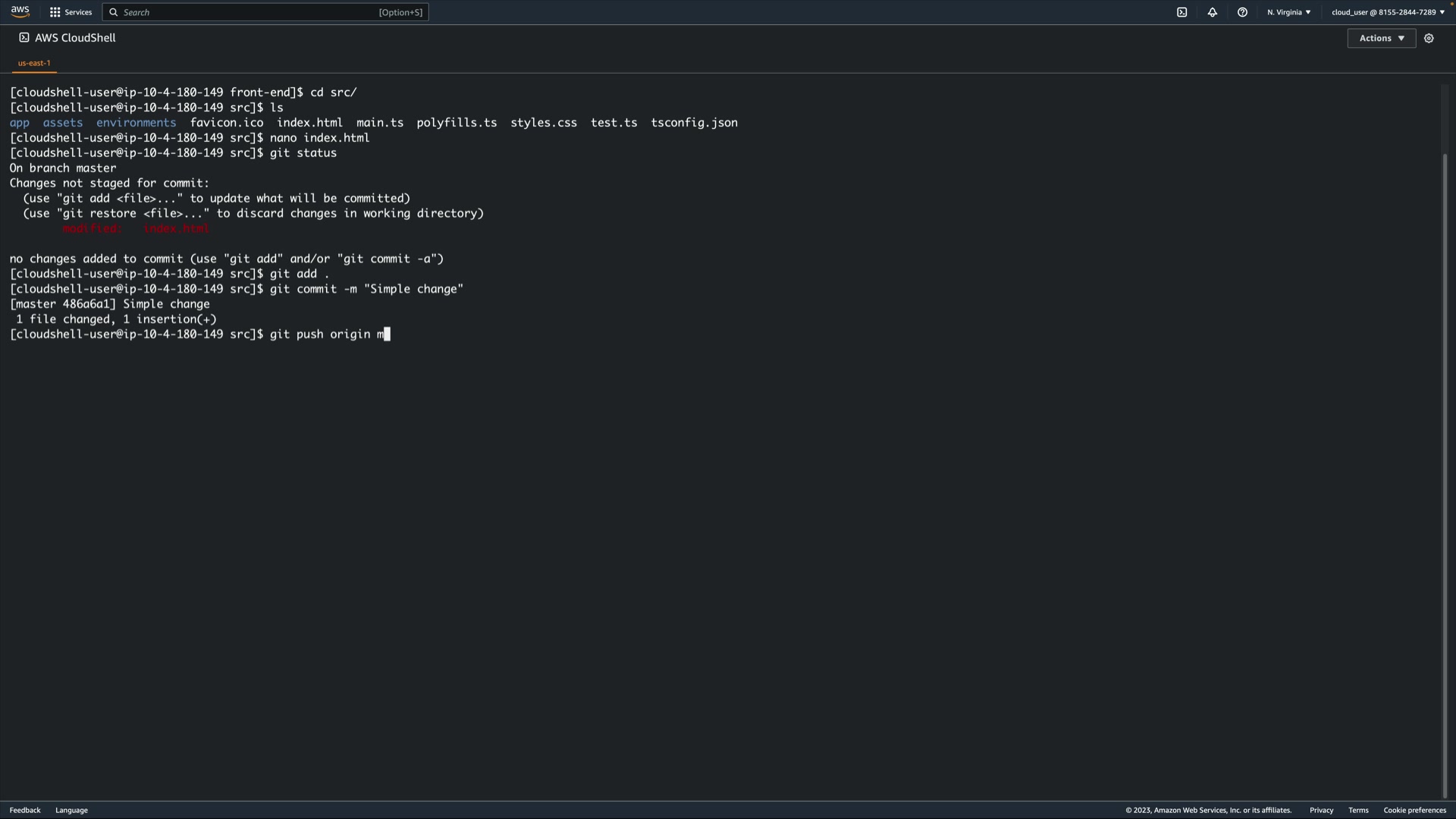Open the Feedback link
1456x819 pixels.
click(x=25, y=810)
